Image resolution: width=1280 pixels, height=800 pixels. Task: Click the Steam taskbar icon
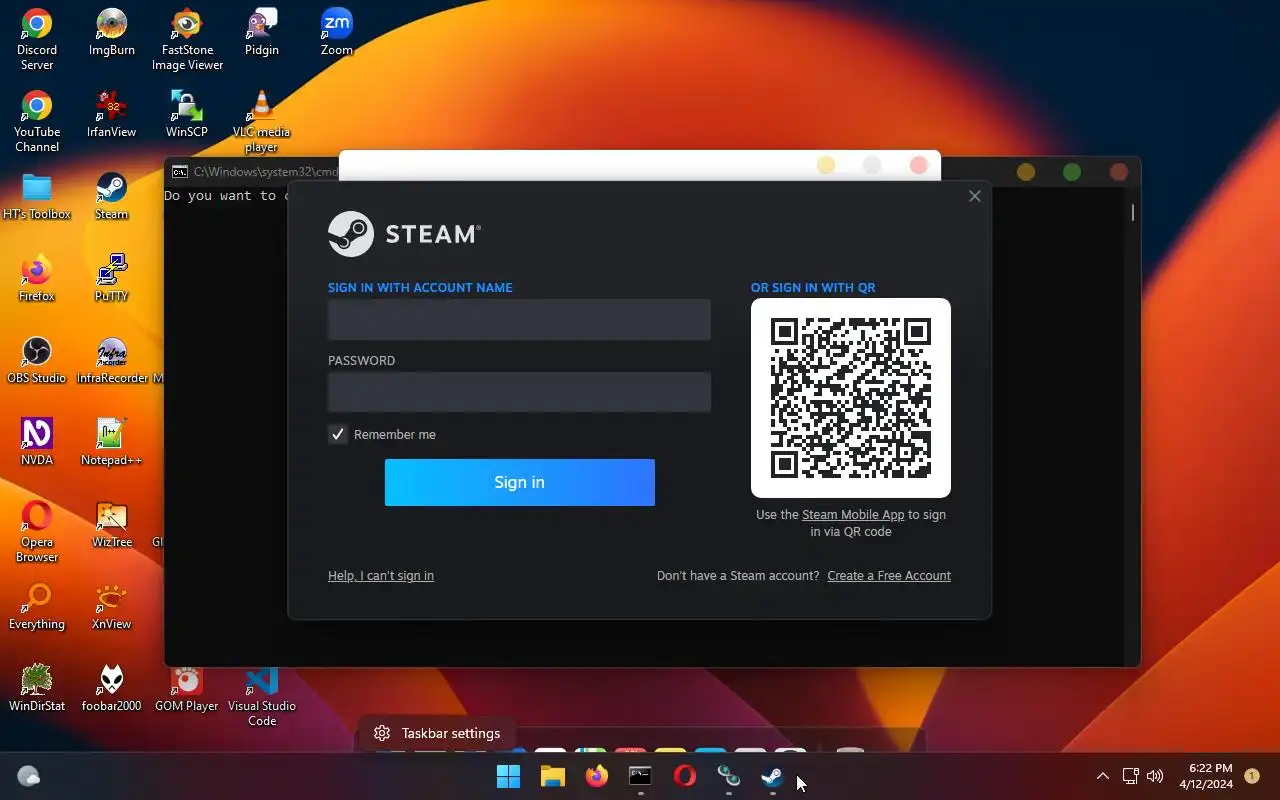773,776
